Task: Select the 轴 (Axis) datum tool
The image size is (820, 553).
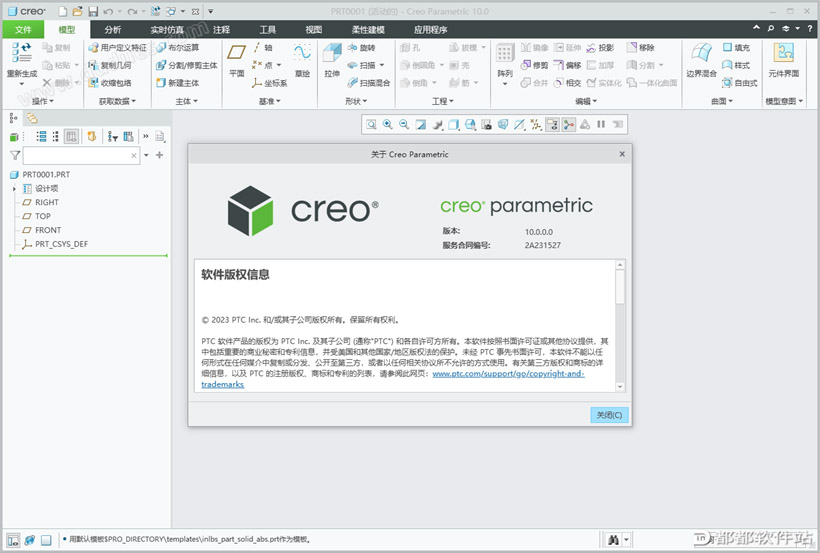Action: coord(262,48)
